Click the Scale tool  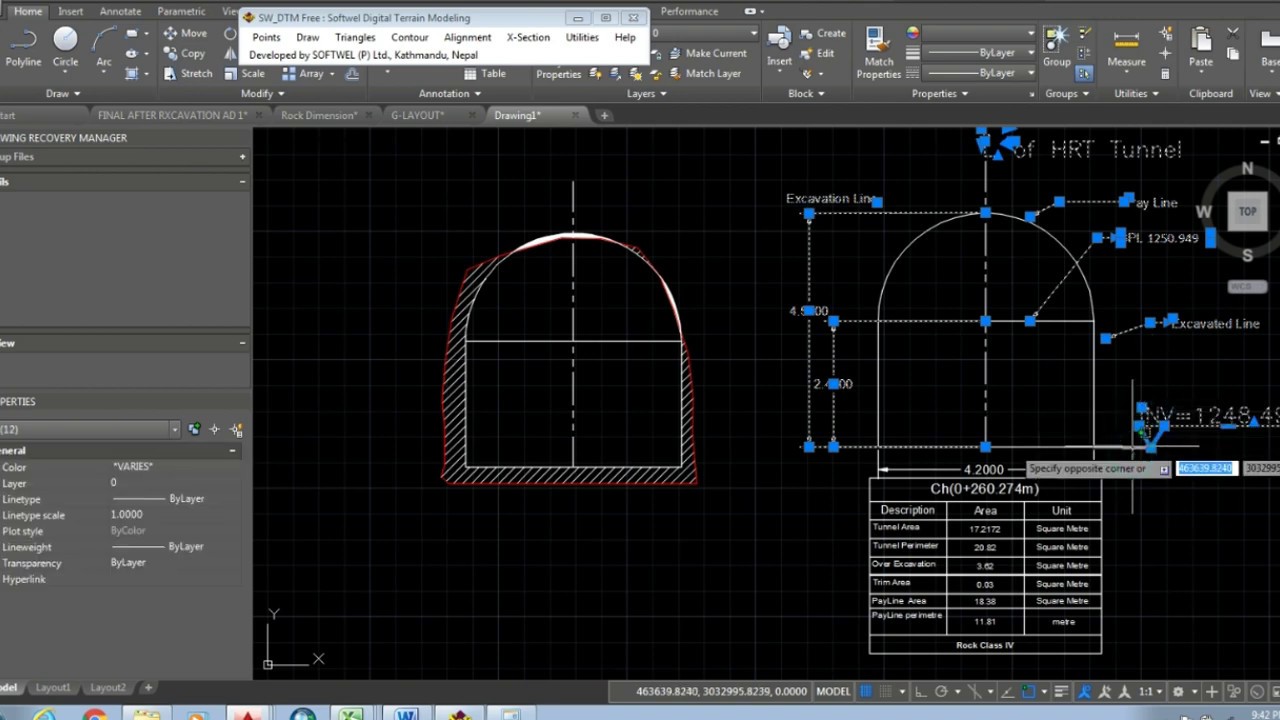[245, 73]
